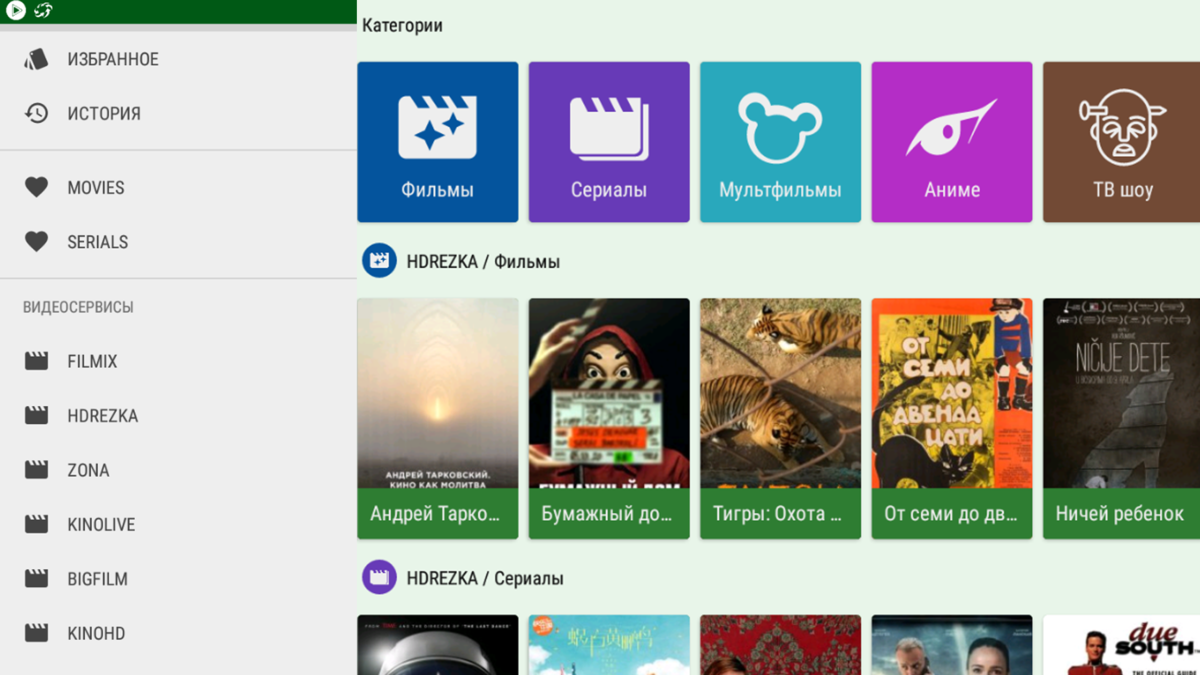Select the KINOLIVE video service
1200x675 pixels.
[x=178, y=524]
